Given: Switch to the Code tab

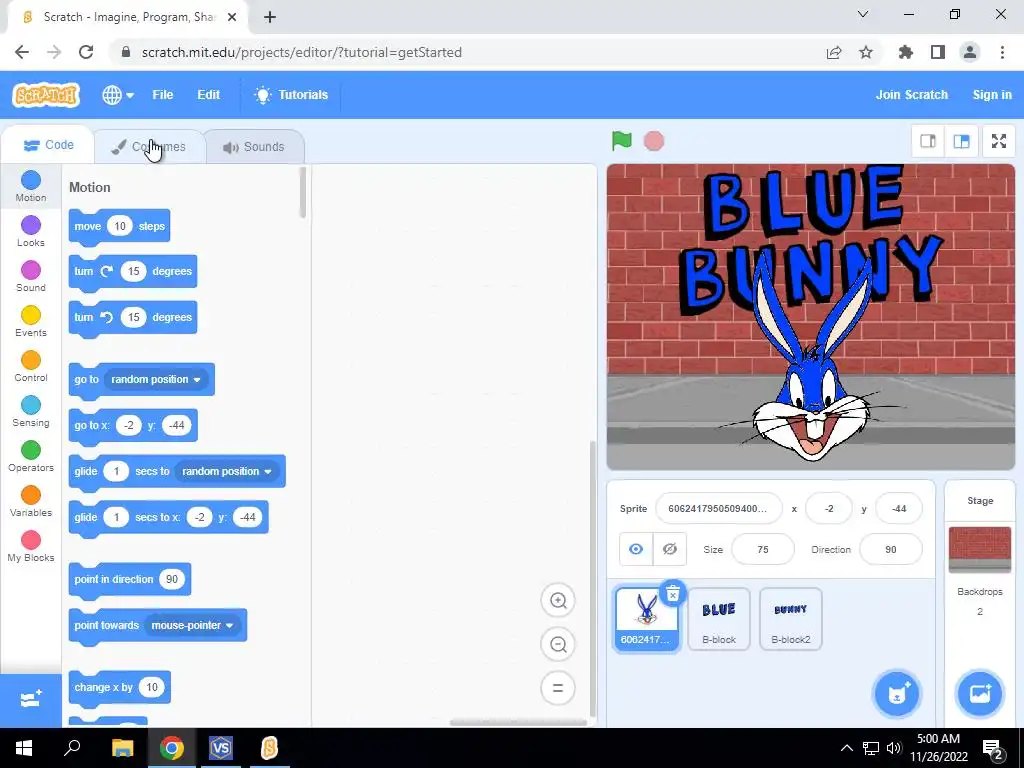Looking at the screenshot, I should pyautogui.click(x=48, y=145).
